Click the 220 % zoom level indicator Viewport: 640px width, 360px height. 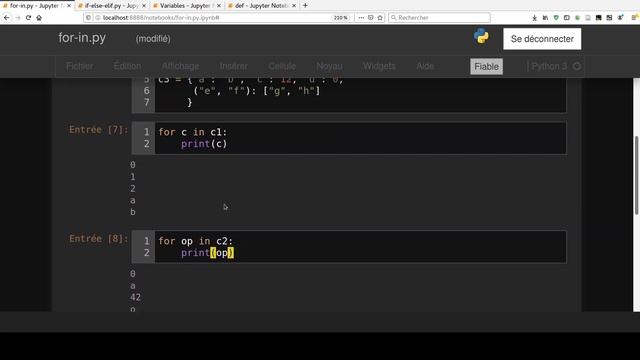coord(340,18)
